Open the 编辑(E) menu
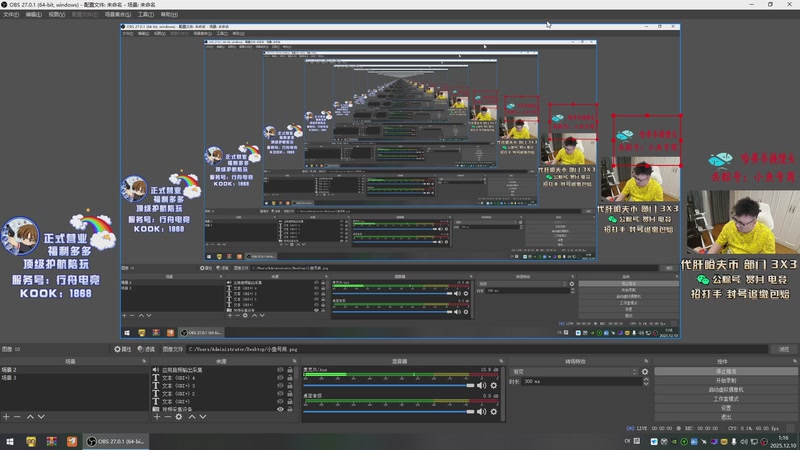The height and width of the screenshot is (450, 800). (x=34, y=14)
